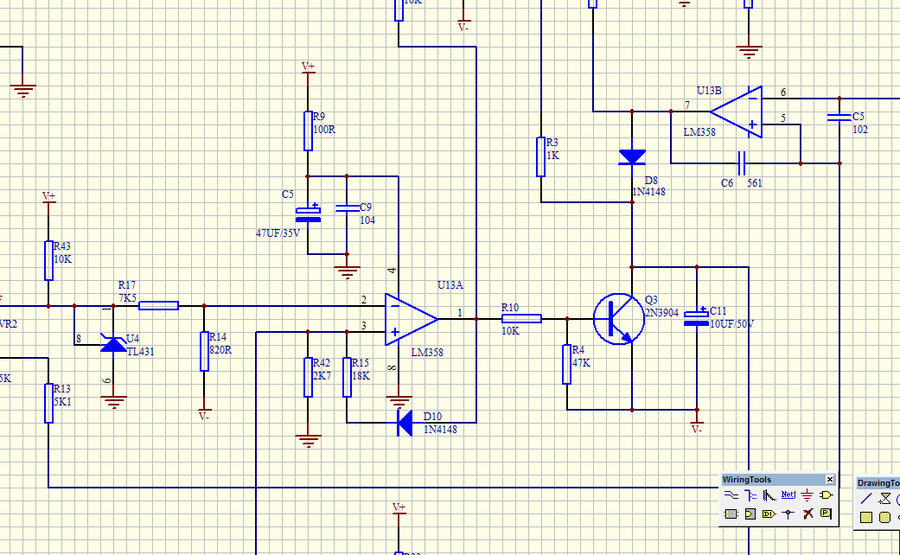Select resistor R43 10K
Image resolution: width=900 pixels, height=555 pixels.
click(x=49, y=261)
